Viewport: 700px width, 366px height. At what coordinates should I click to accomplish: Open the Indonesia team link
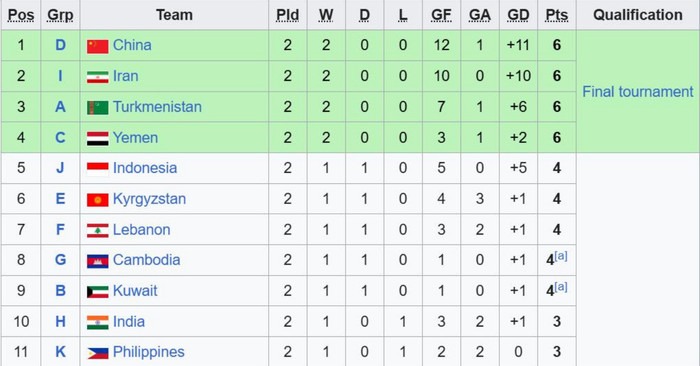[x=145, y=168]
